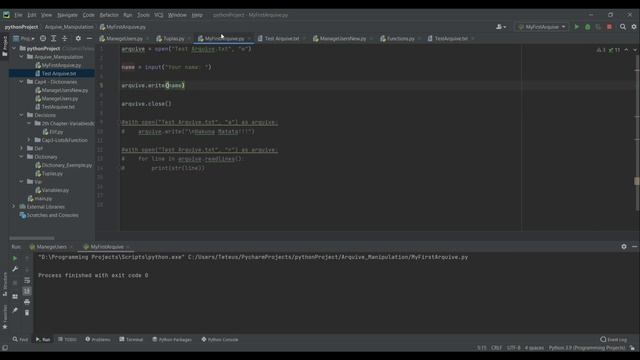Collapse the Dictionary folder
The image size is (640, 360).
(22, 157)
